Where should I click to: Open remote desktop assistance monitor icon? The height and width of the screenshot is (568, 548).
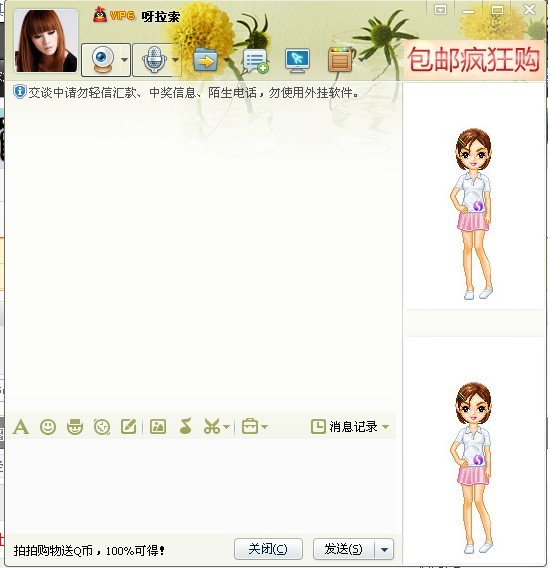pyautogui.click(x=297, y=60)
